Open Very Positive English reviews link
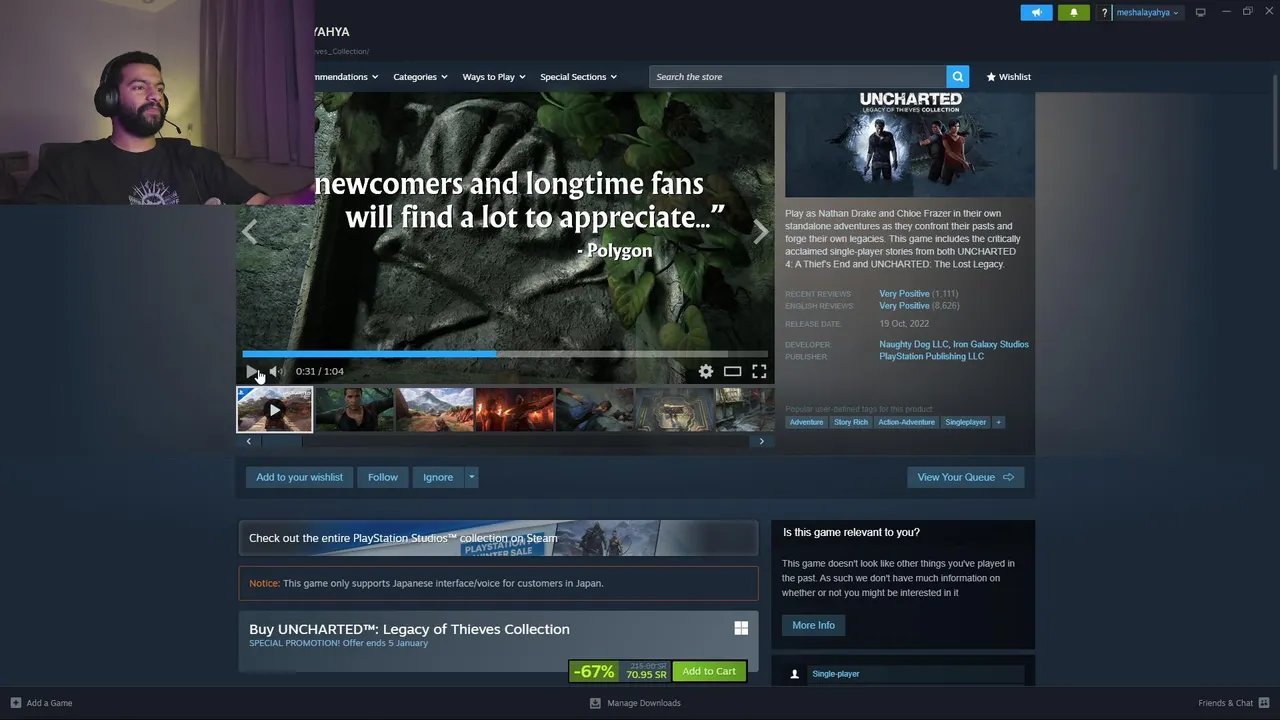The image size is (1280, 720). pyautogui.click(x=904, y=306)
